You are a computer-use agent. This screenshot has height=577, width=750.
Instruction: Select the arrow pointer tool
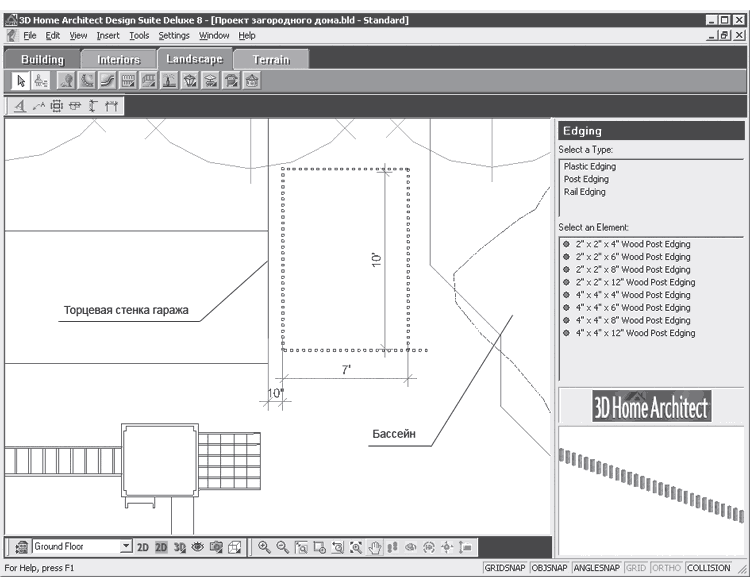coord(21,80)
